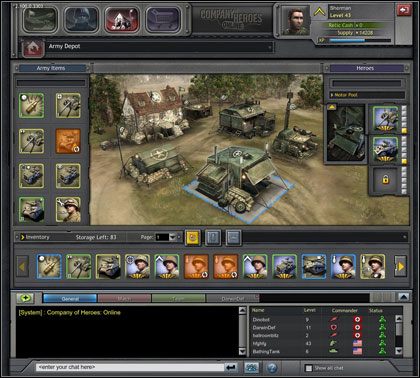
Task: Select the orange locked army item slot
Action: pos(68,141)
